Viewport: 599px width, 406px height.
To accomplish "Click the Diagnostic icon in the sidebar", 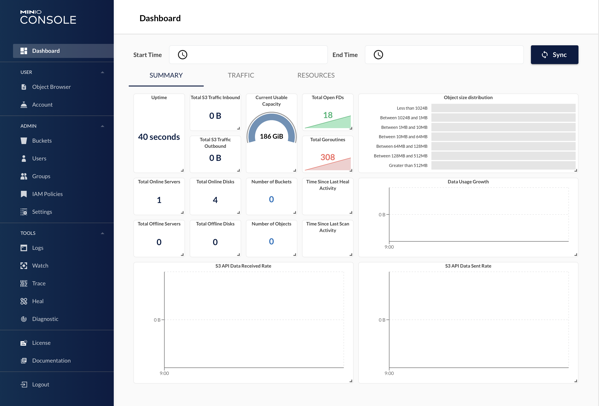I will pyautogui.click(x=24, y=319).
